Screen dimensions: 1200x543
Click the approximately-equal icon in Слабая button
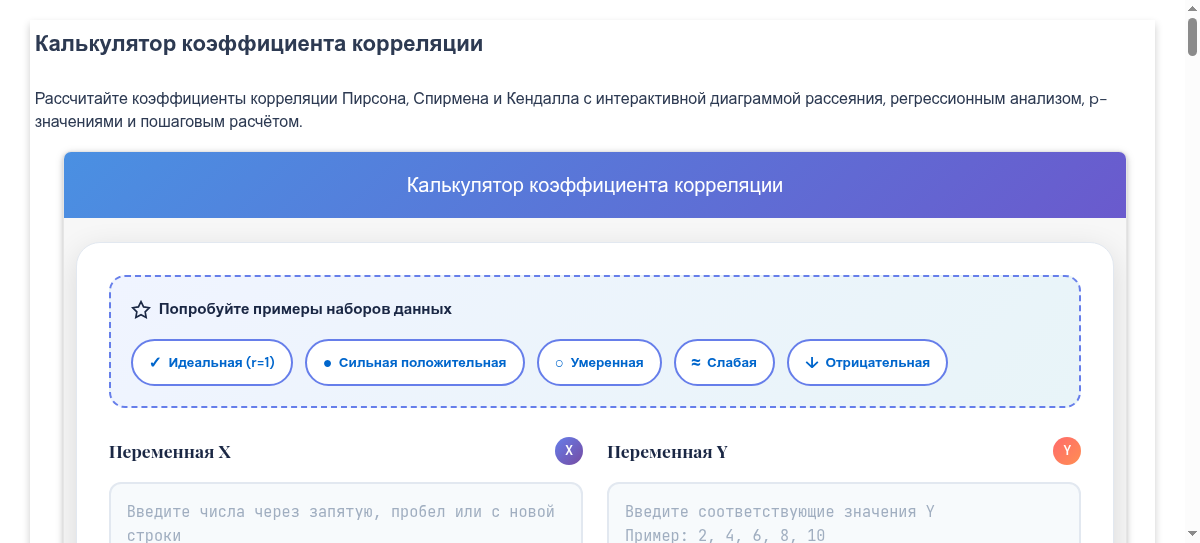click(x=695, y=363)
